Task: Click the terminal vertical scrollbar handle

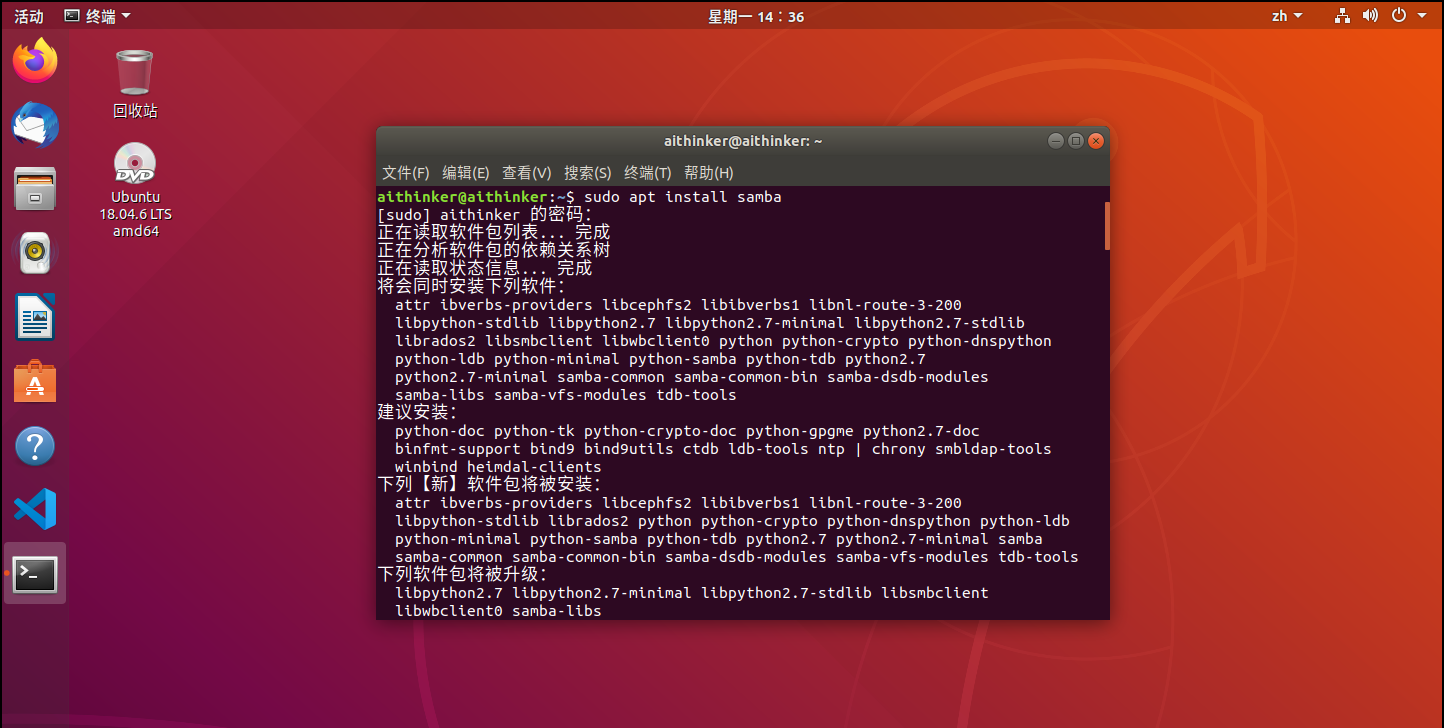Action: [x=1107, y=226]
